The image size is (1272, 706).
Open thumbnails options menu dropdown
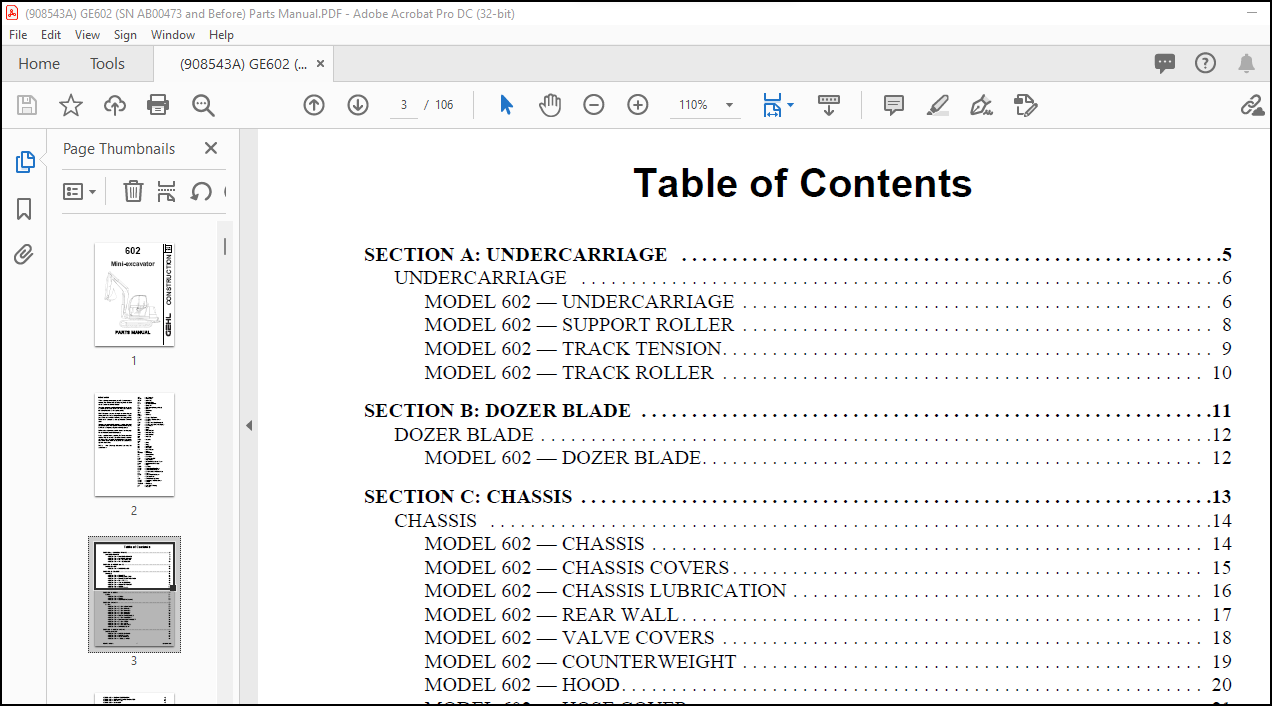click(x=80, y=191)
